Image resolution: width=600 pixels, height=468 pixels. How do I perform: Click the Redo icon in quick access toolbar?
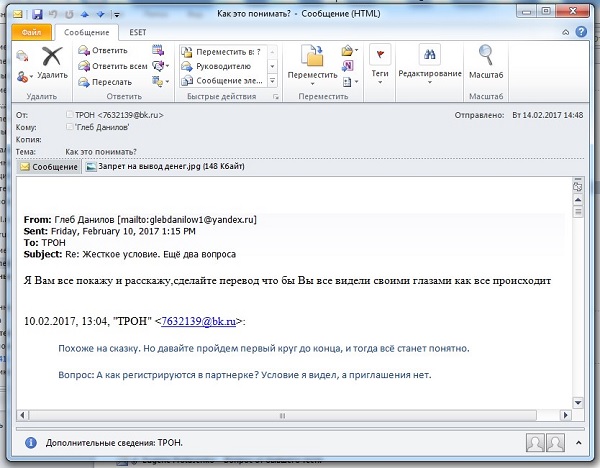click(x=69, y=15)
